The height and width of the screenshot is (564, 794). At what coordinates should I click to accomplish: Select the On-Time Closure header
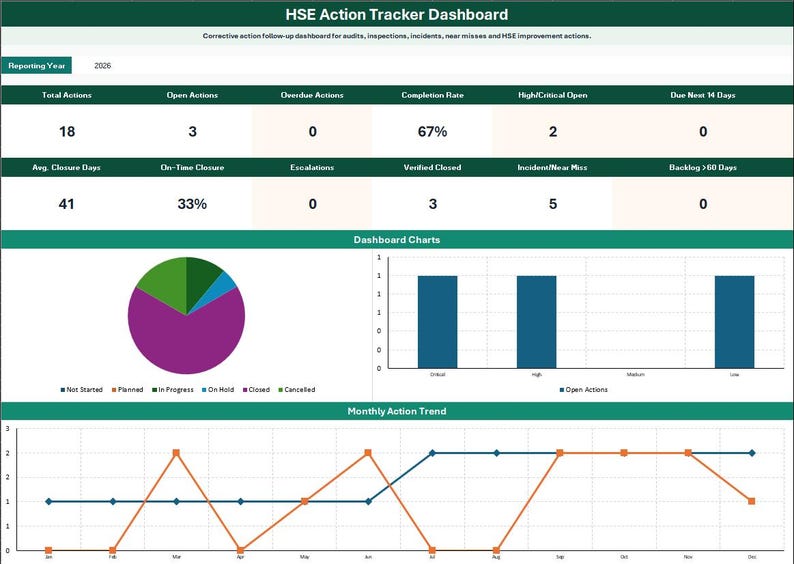pos(192,167)
